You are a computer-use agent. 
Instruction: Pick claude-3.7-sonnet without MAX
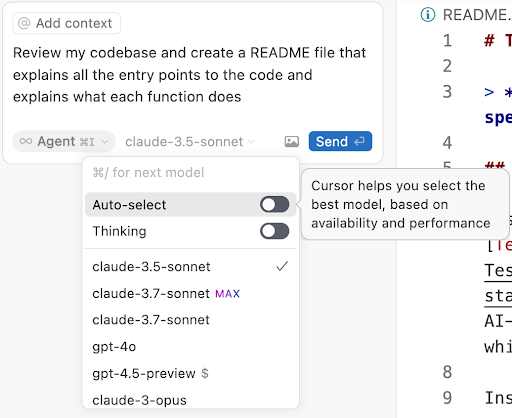coord(191,320)
